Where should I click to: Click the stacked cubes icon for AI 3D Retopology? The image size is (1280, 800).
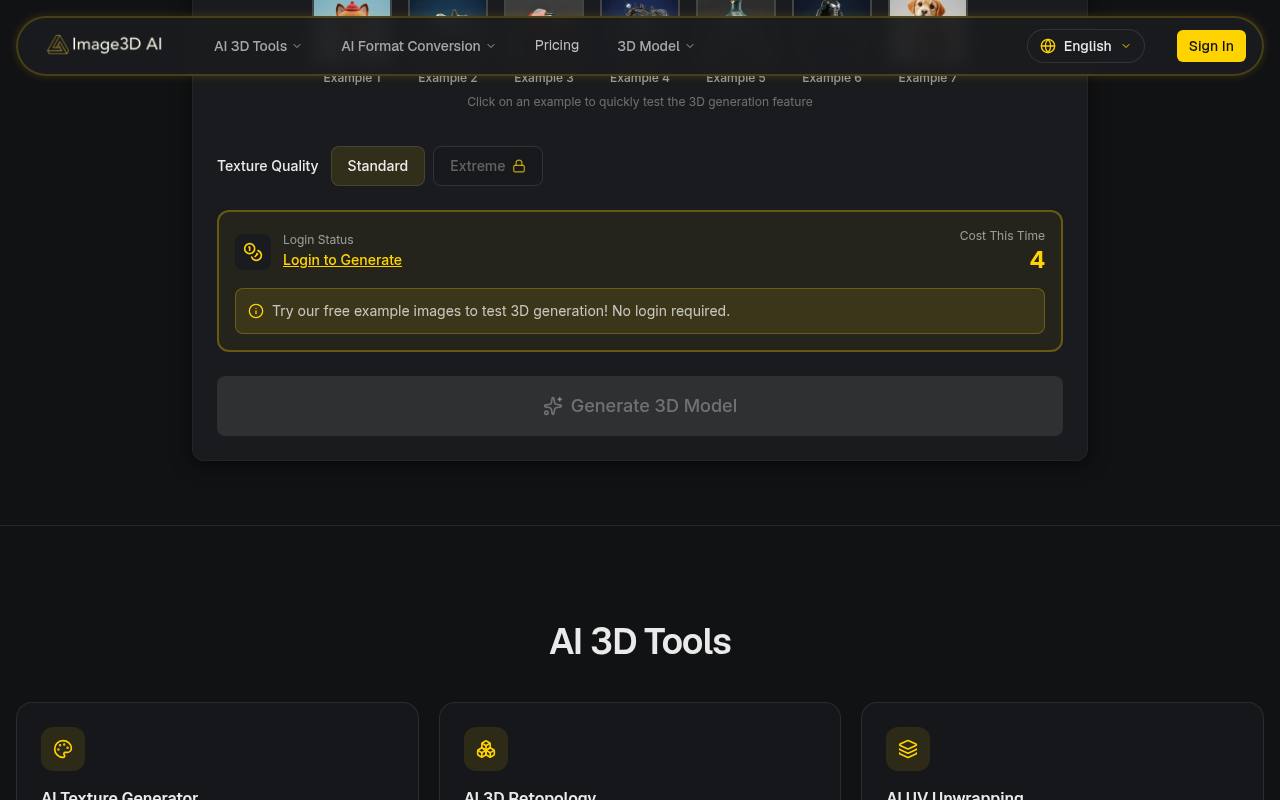click(x=486, y=749)
